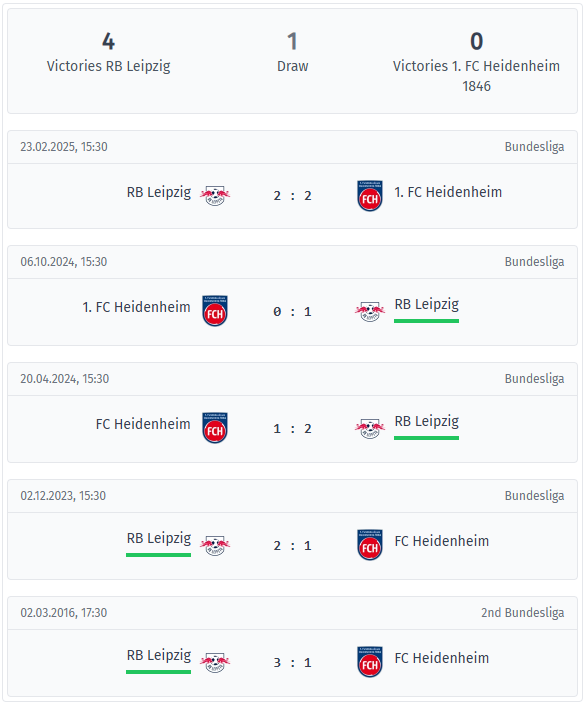
Task: Click Bundesliga label of 06.10.2024 match
Action: (x=534, y=261)
